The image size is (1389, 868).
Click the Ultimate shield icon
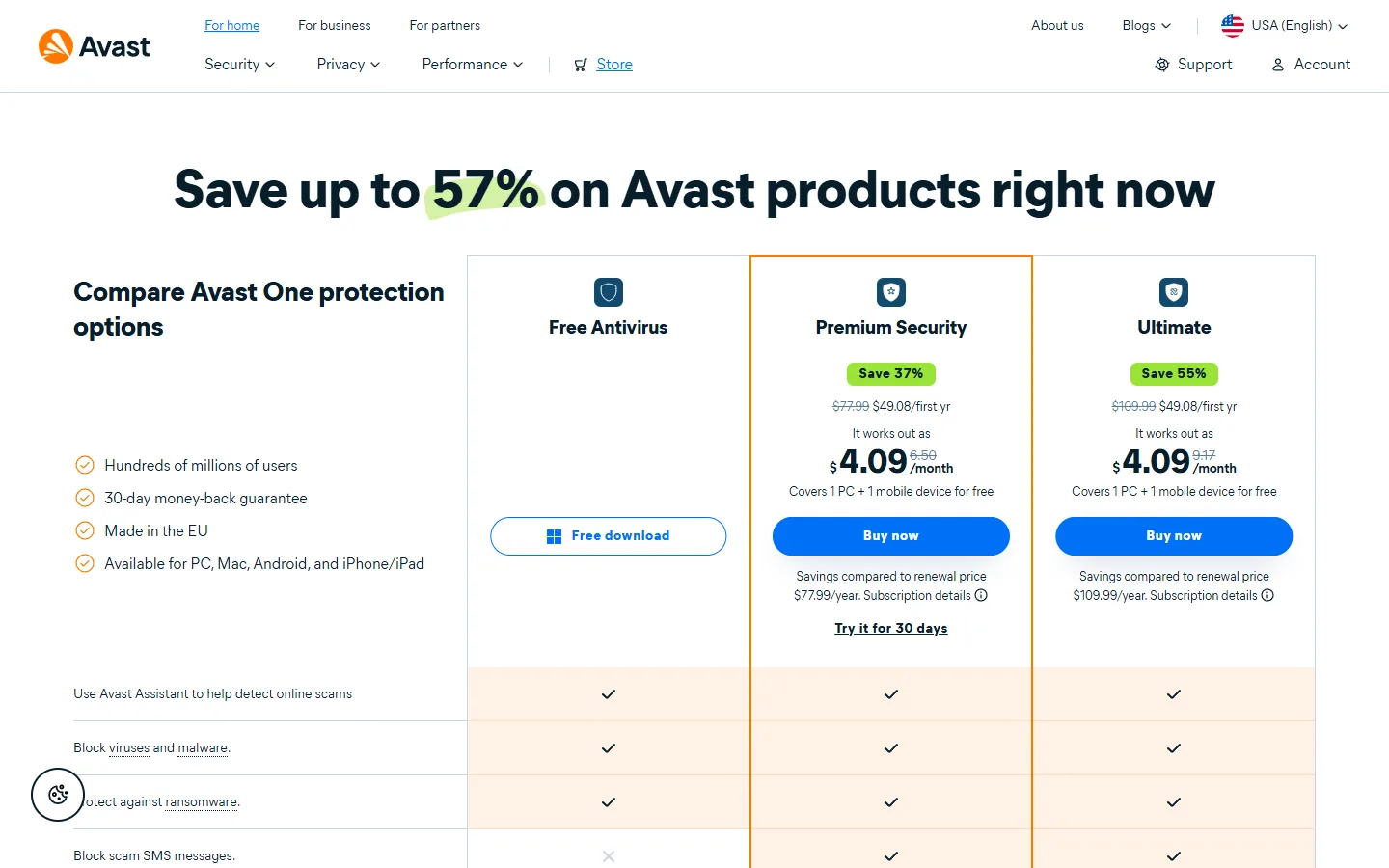pyautogui.click(x=1174, y=292)
